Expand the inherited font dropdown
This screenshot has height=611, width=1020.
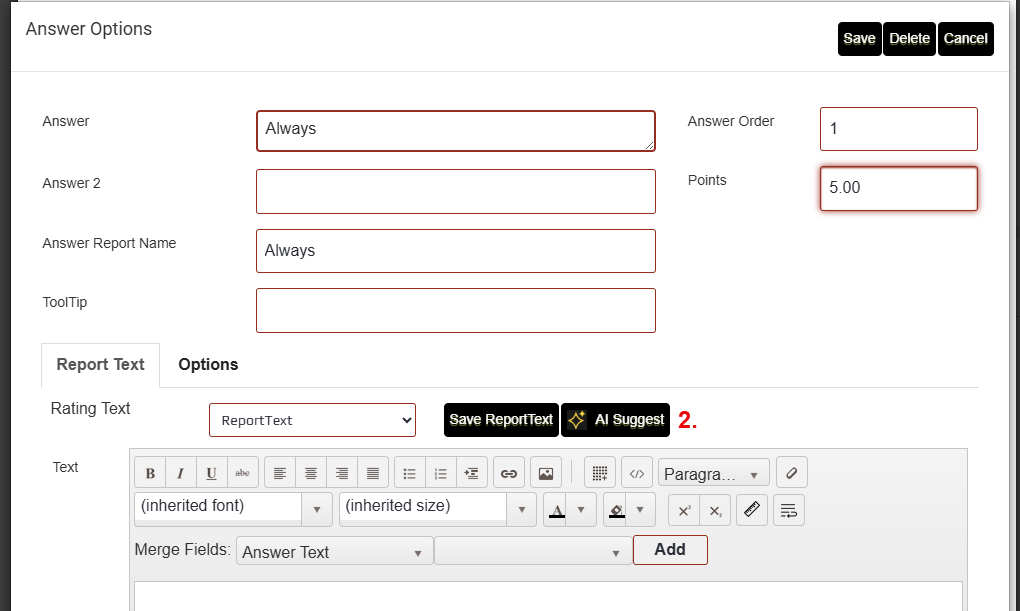[x=317, y=509]
